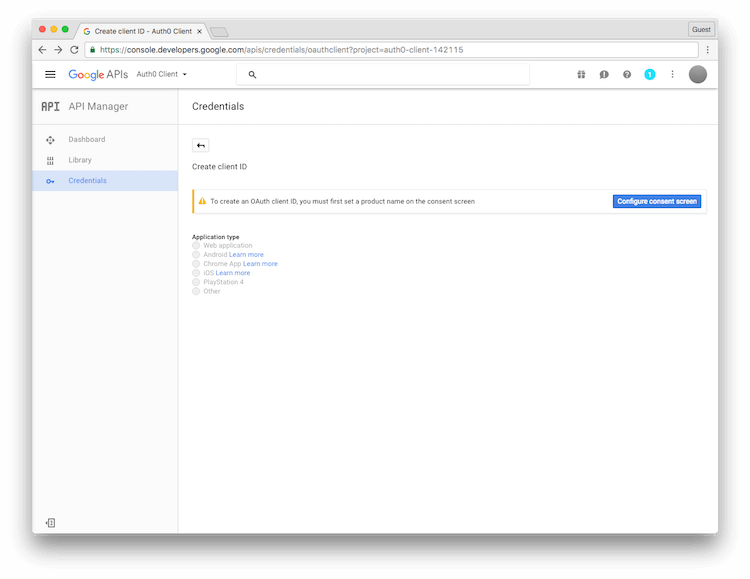Image resolution: width=750 pixels, height=579 pixels.
Task: Open the notifications badge showing 1
Action: (650, 74)
